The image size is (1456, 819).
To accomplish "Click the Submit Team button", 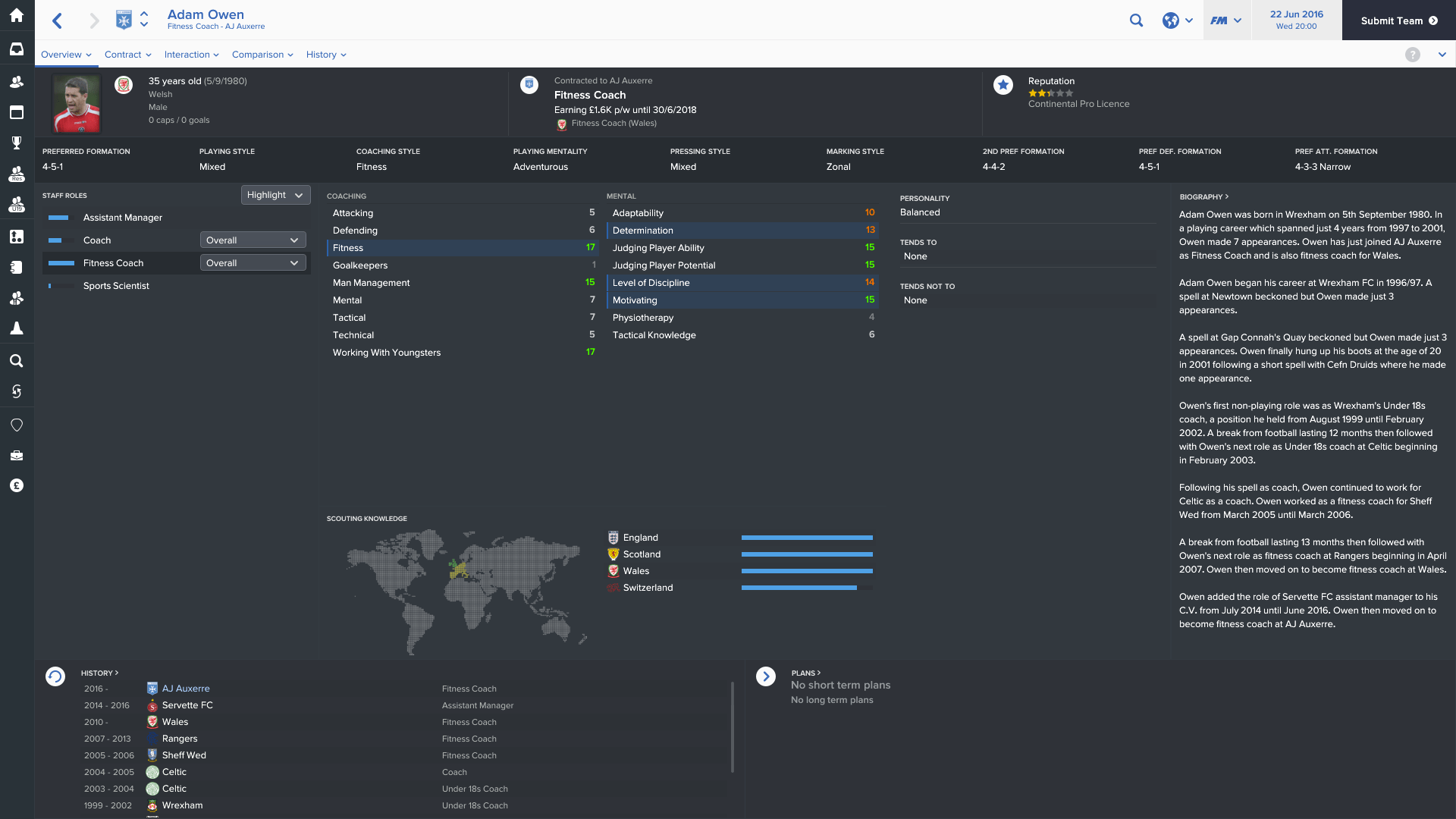I will coord(1398,20).
